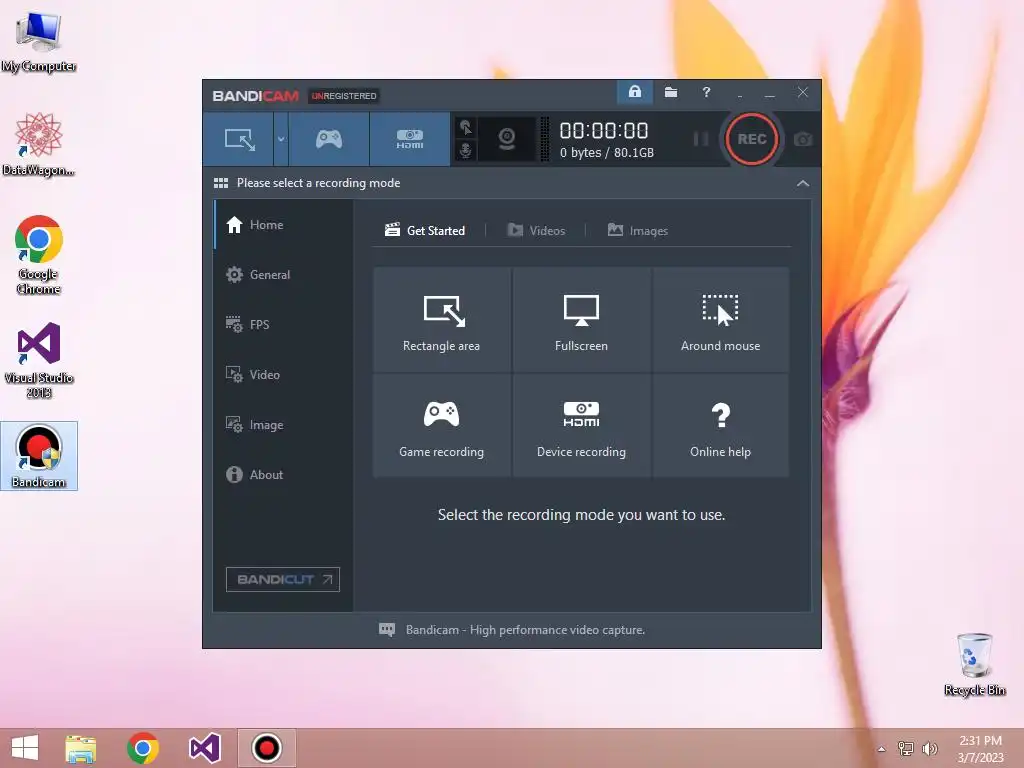This screenshot has width=1024, height=768.
Task: Open the taskbar clock 2:31 PM
Action: coord(980,749)
